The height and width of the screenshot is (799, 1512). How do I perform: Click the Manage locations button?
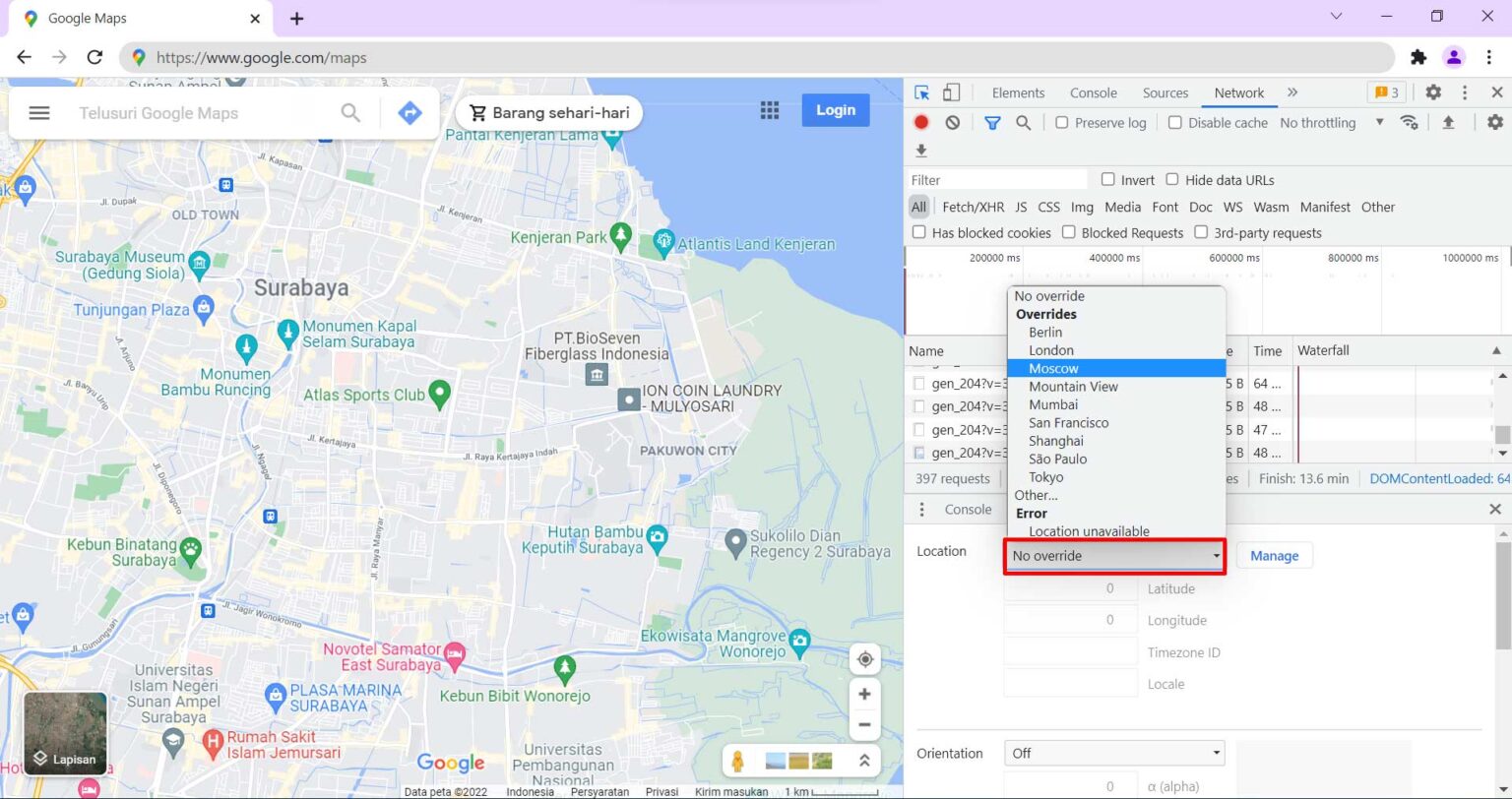pyautogui.click(x=1274, y=556)
